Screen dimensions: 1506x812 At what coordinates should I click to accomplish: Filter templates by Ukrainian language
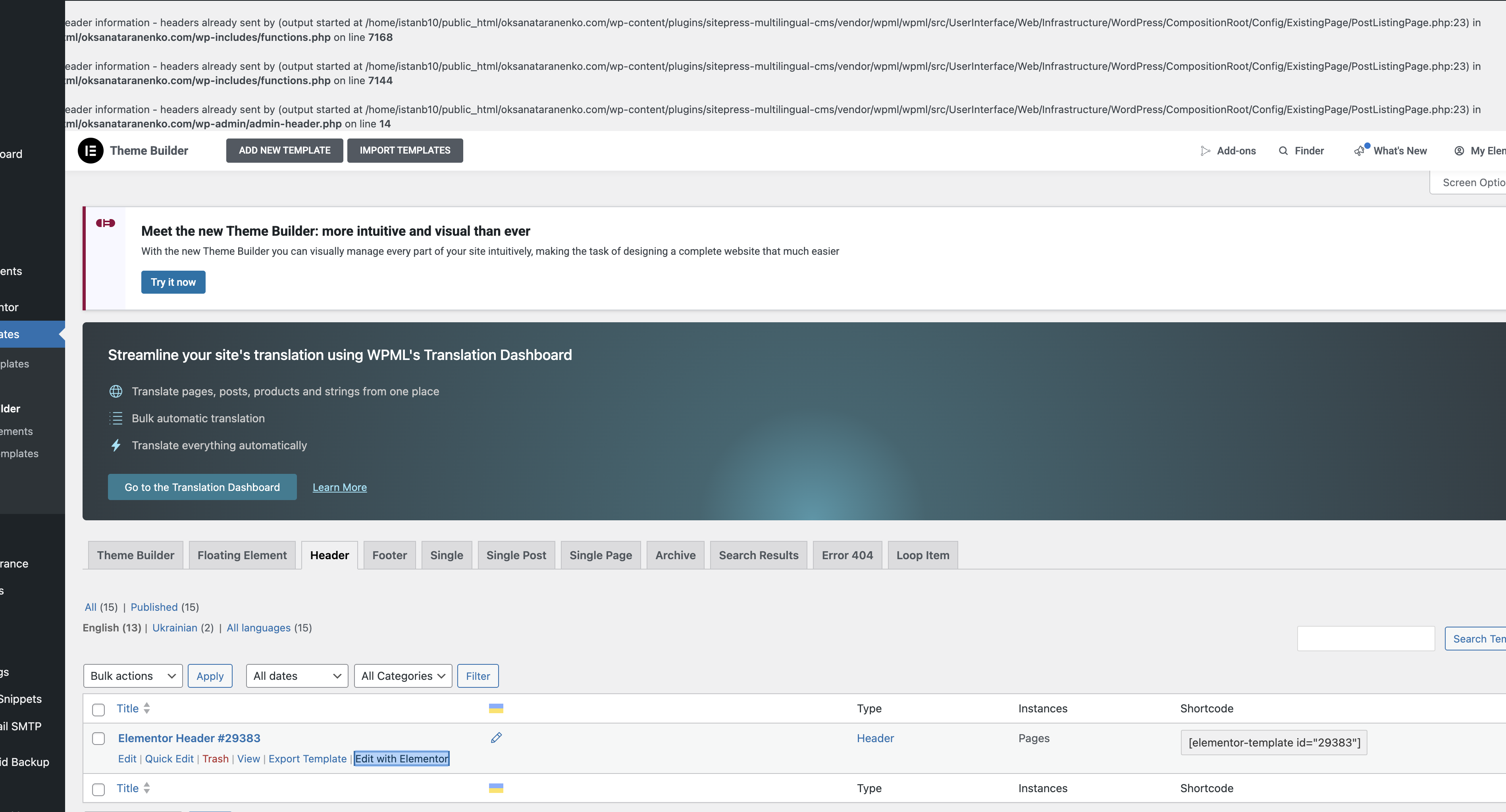point(175,627)
